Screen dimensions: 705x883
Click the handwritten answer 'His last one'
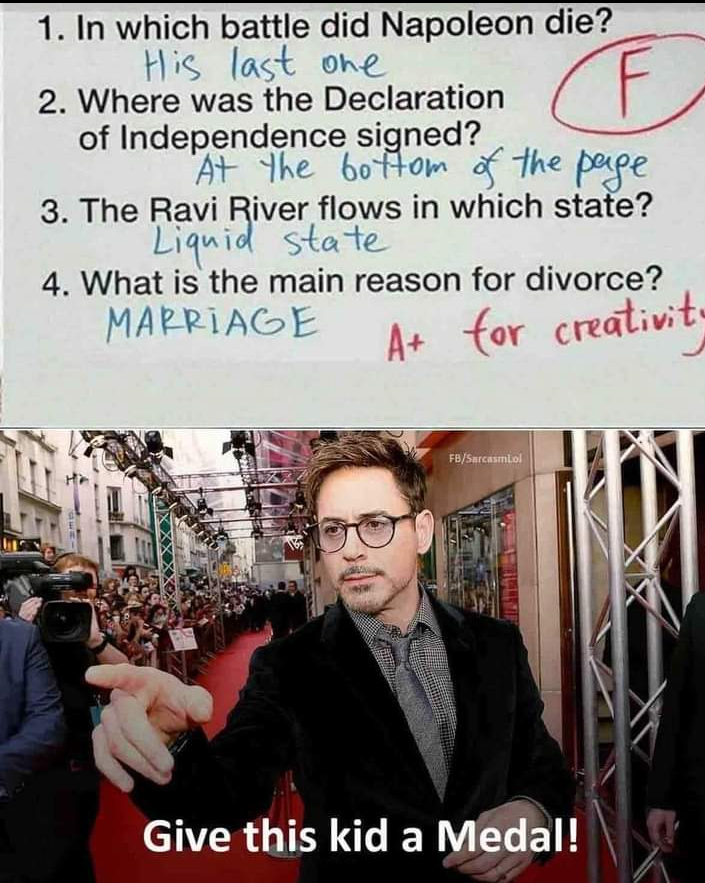click(x=264, y=63)
